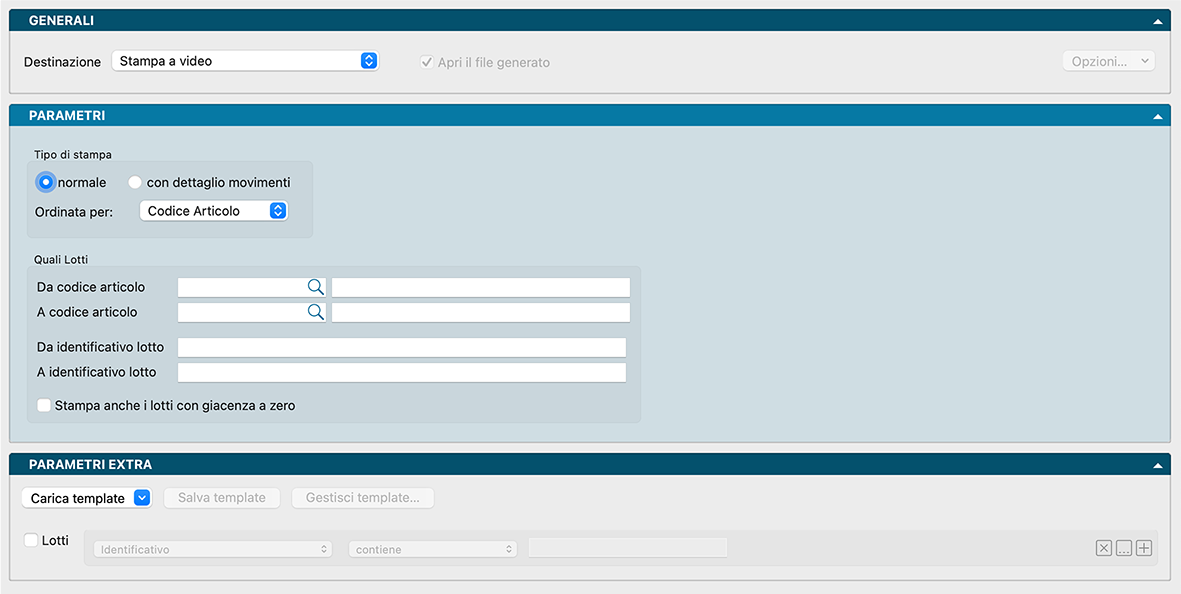
Task: Enable printing lots with zero stock
Action: [x=44, y=406]
